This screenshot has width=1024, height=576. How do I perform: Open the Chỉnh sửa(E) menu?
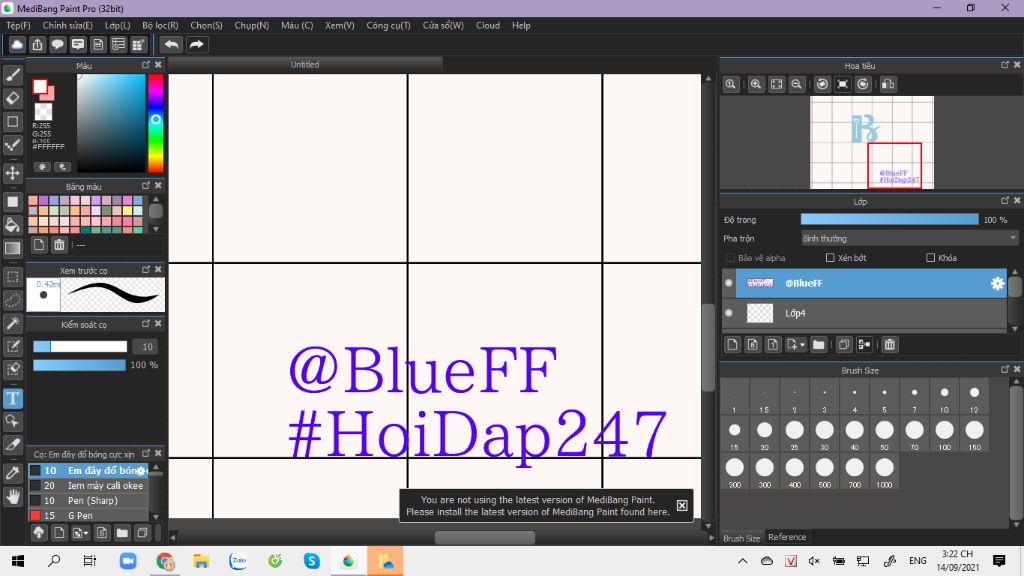[x=67, y=25]
